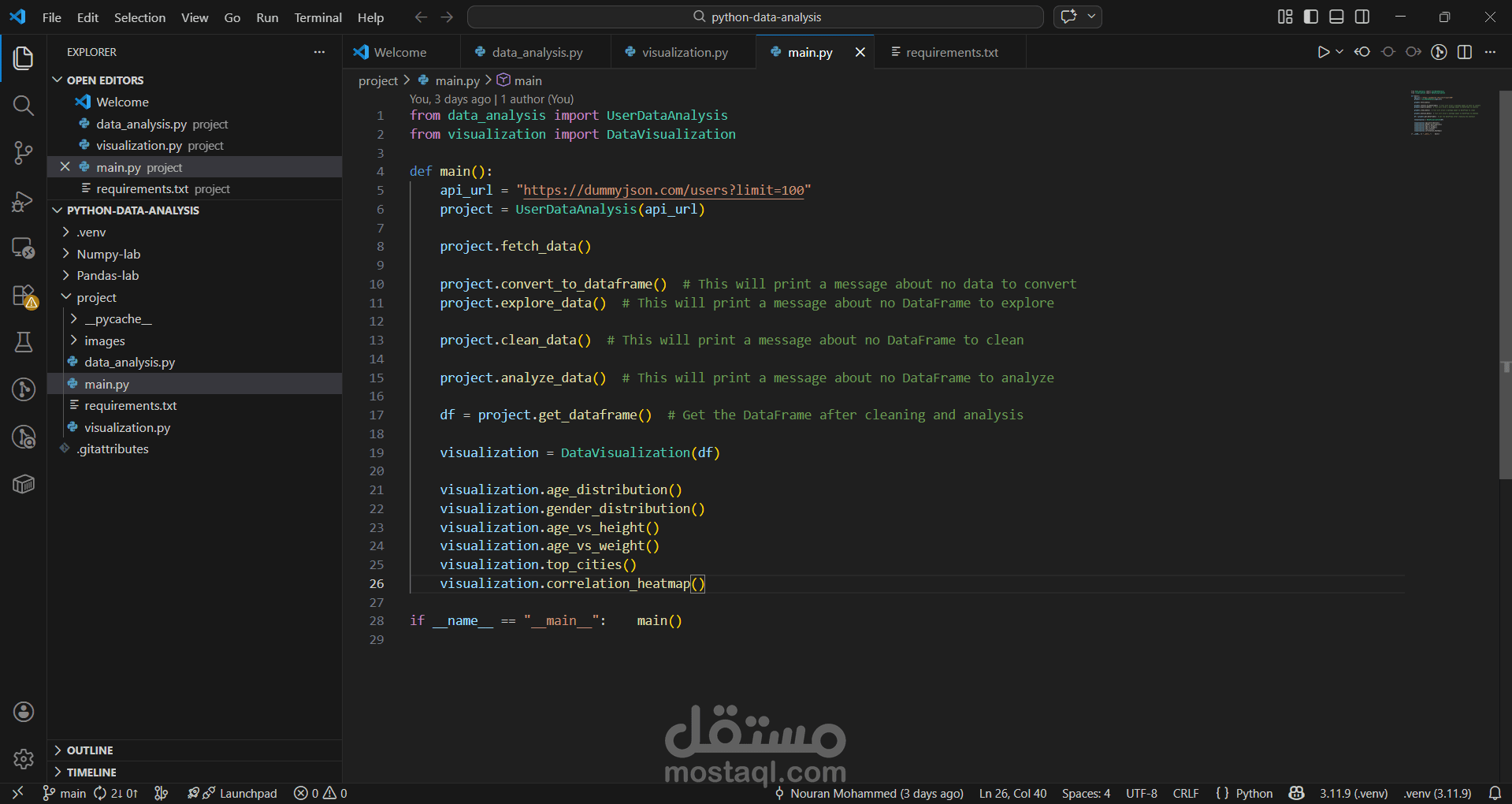Click the Copilot chat icon in title bar

1069,17
